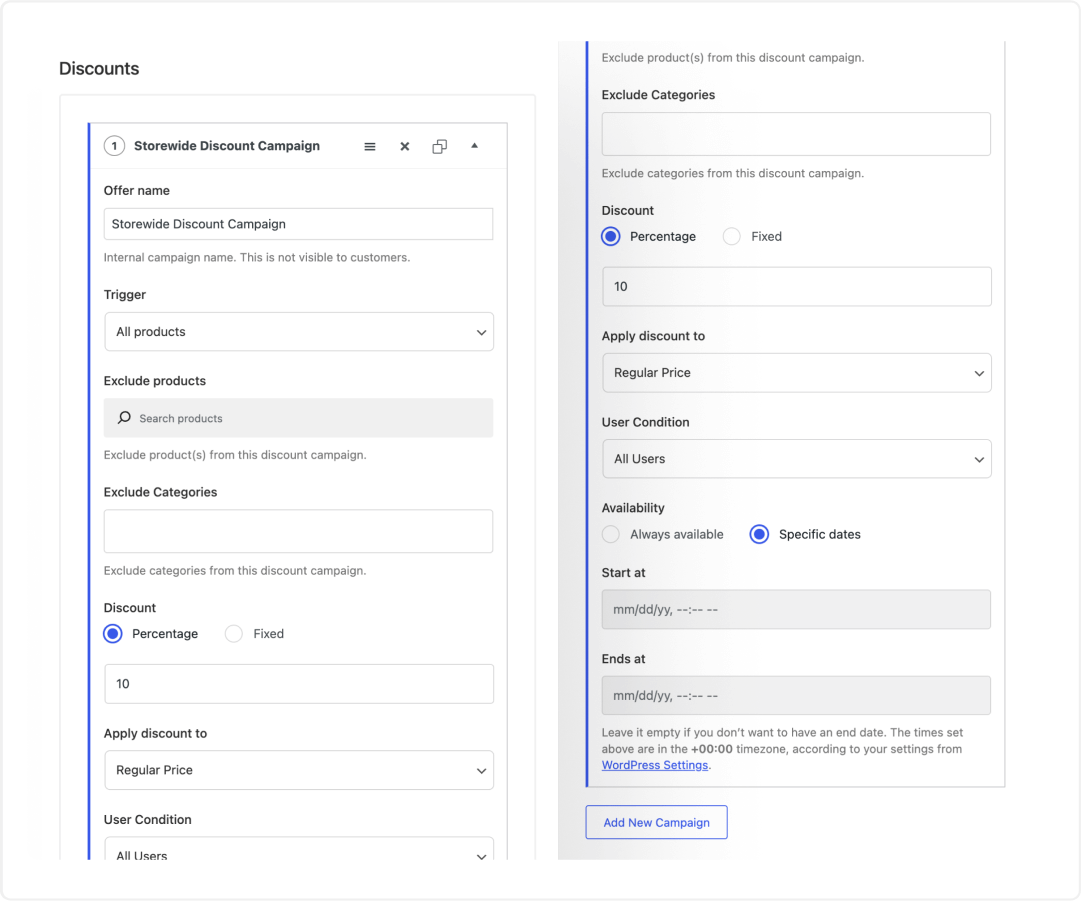This screenshot has width=1081, height=901.
Task: Select Percentage radio in left panel
Action: 113,634
